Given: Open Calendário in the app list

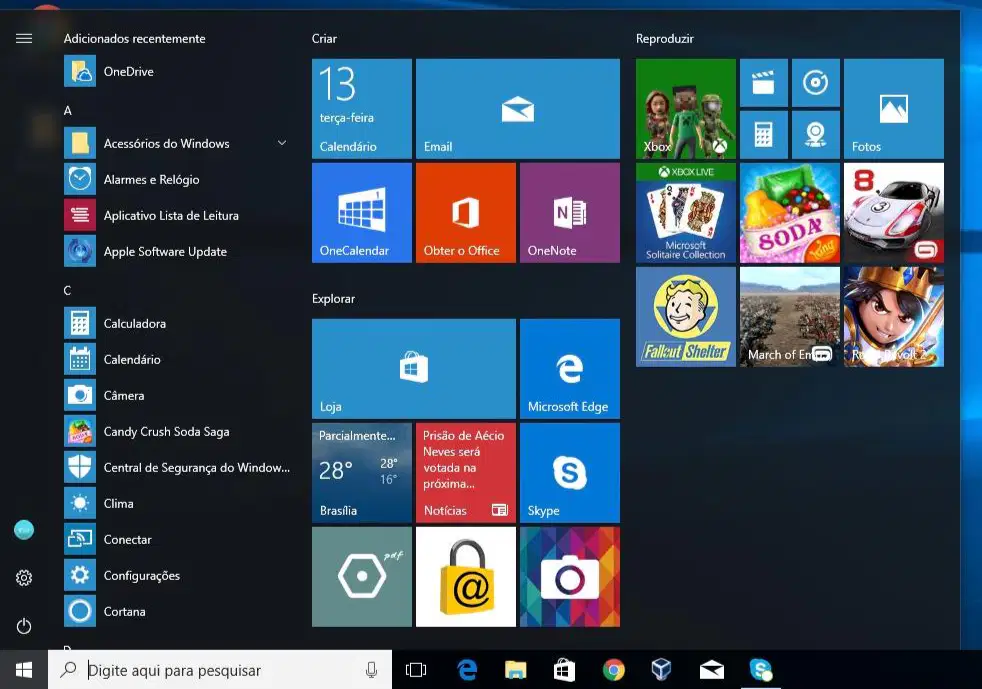Looking at the screenshot, I should (177, 360).
